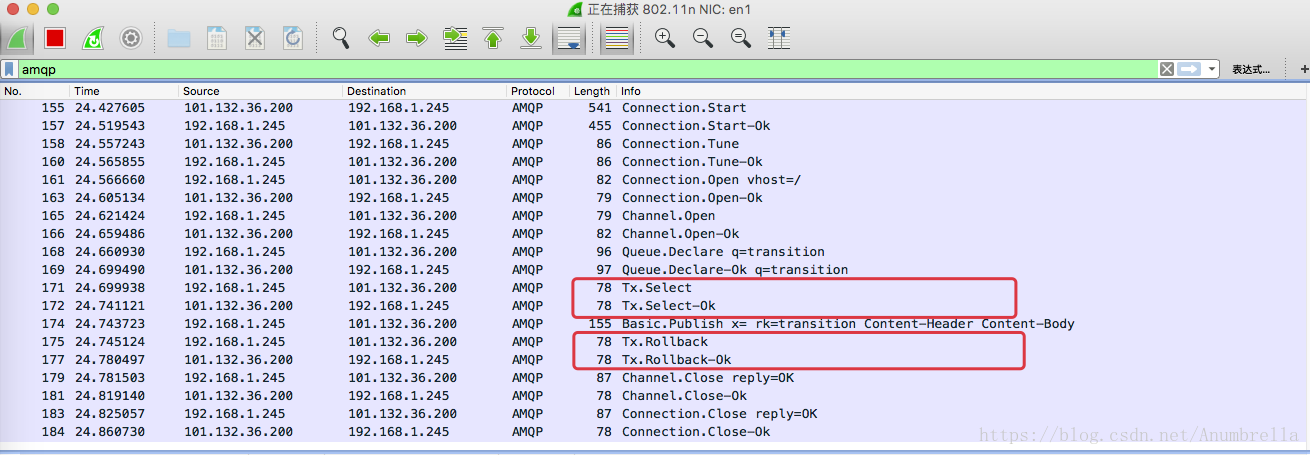
Task: Select the Tx.Select packet 171
Action: coord(655,288)
